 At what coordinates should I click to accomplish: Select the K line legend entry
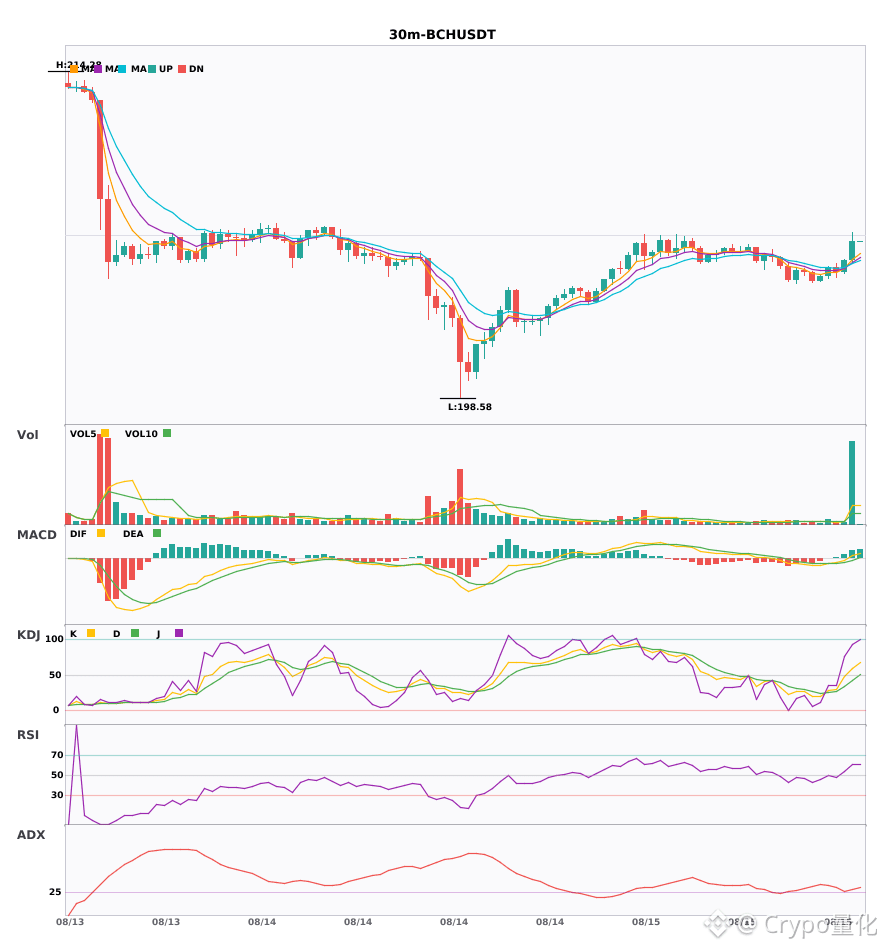tap(82, 634)
